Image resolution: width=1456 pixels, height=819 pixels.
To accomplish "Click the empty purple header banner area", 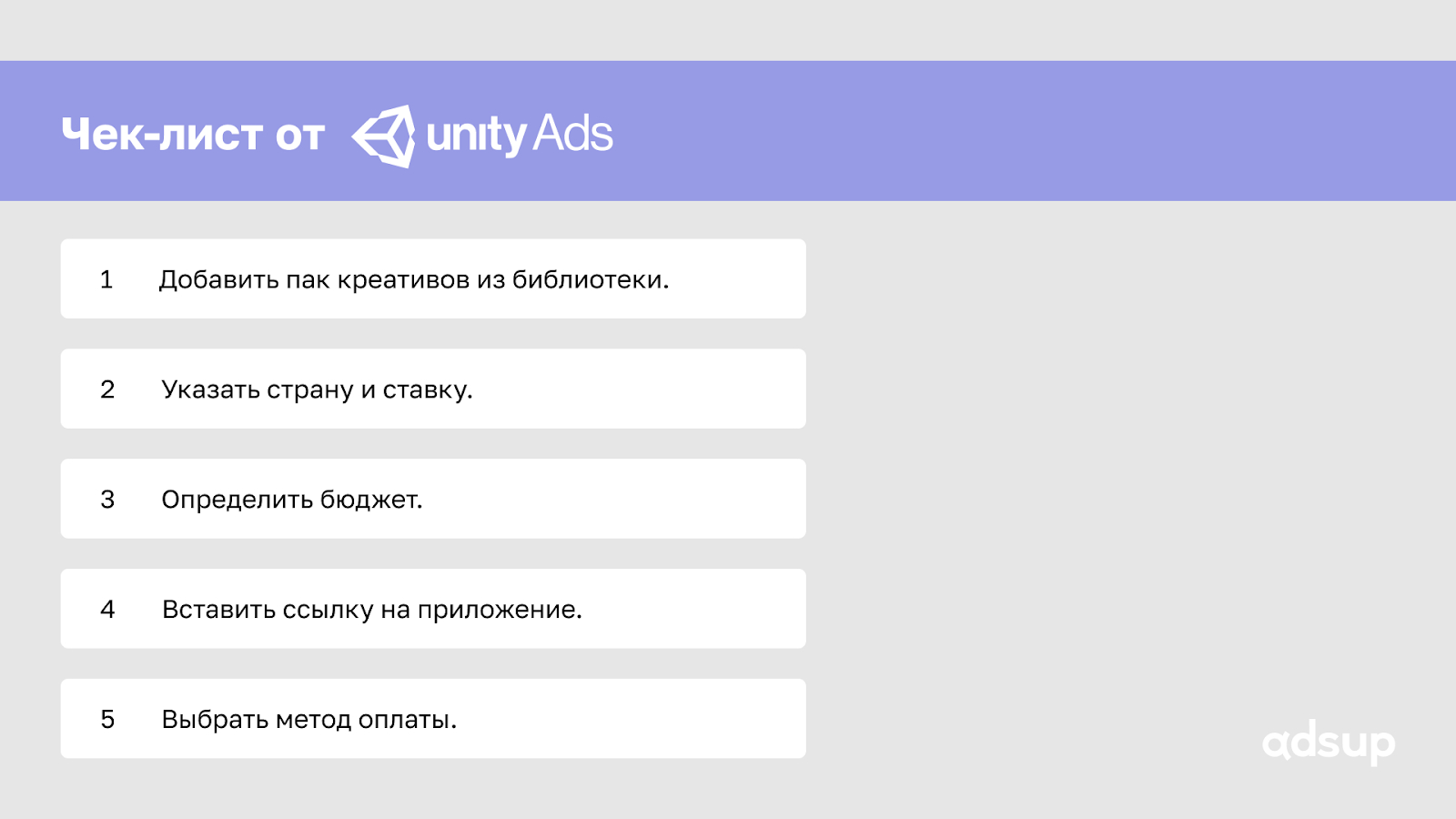I will click(x=1001, y=131).
